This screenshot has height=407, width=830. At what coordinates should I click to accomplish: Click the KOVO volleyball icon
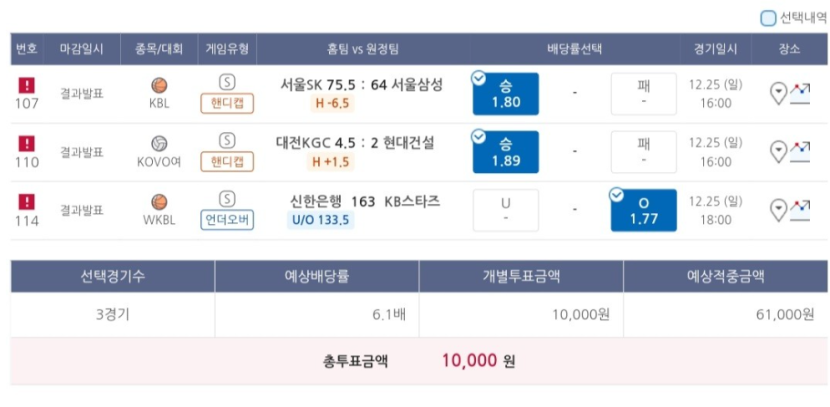(159, 143)
